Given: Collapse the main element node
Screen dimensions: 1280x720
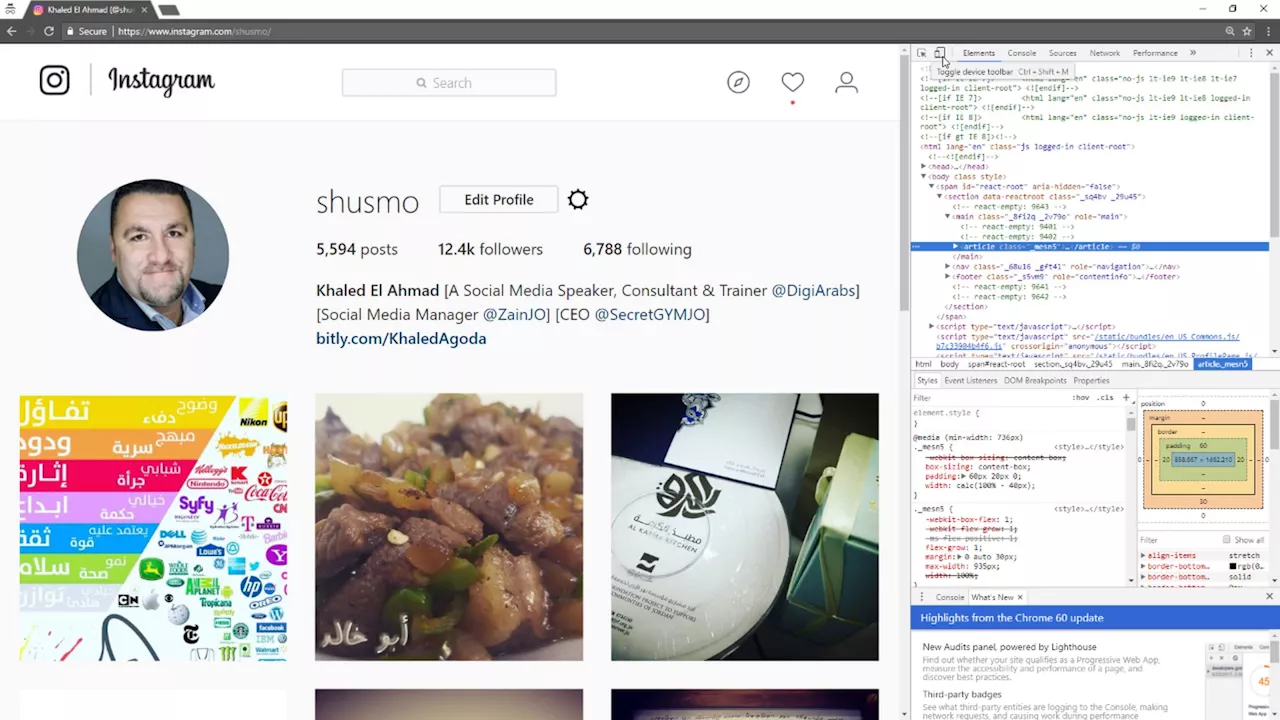Looking at the screenshot, I should [947, 217].
